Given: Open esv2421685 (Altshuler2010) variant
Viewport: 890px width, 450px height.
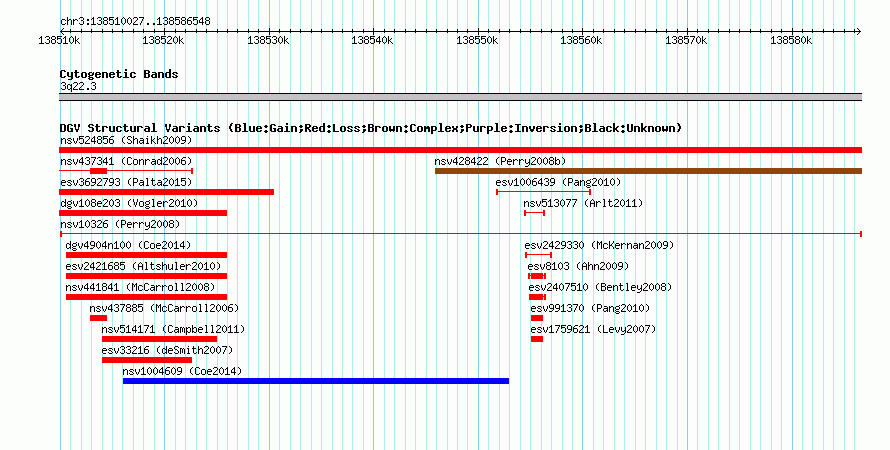Looking at the screenshot, I should click(143, 266).
